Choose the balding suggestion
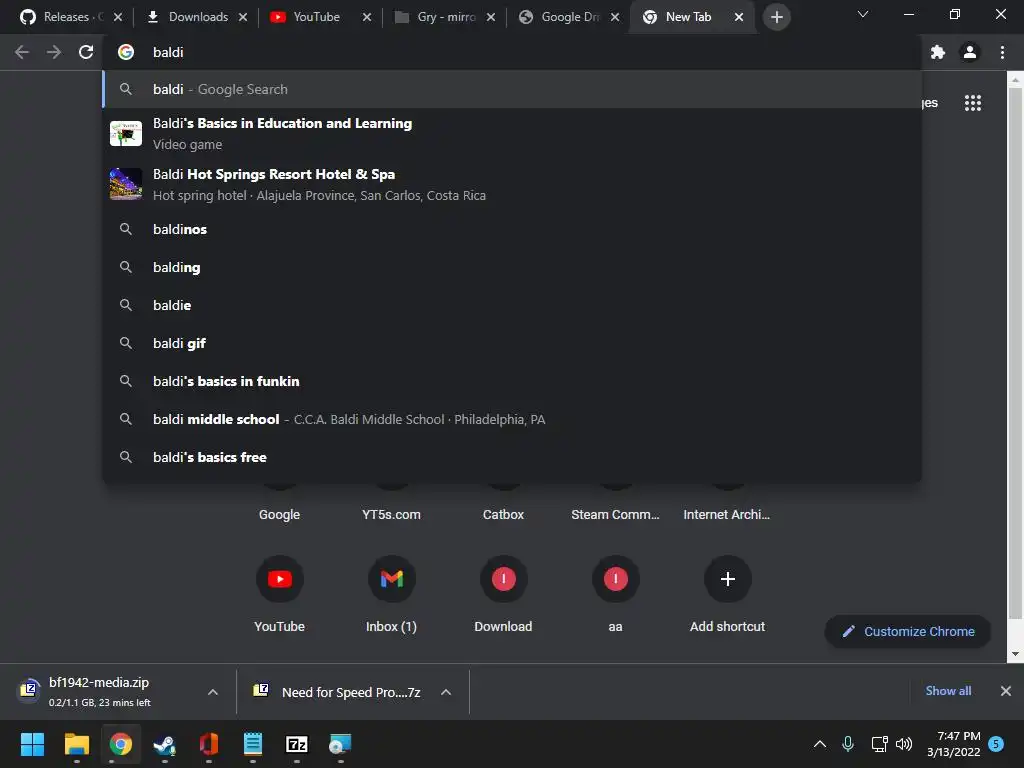Image resolution: width=1024 pixels, height=768 pixels. click(x=512, y=267)
